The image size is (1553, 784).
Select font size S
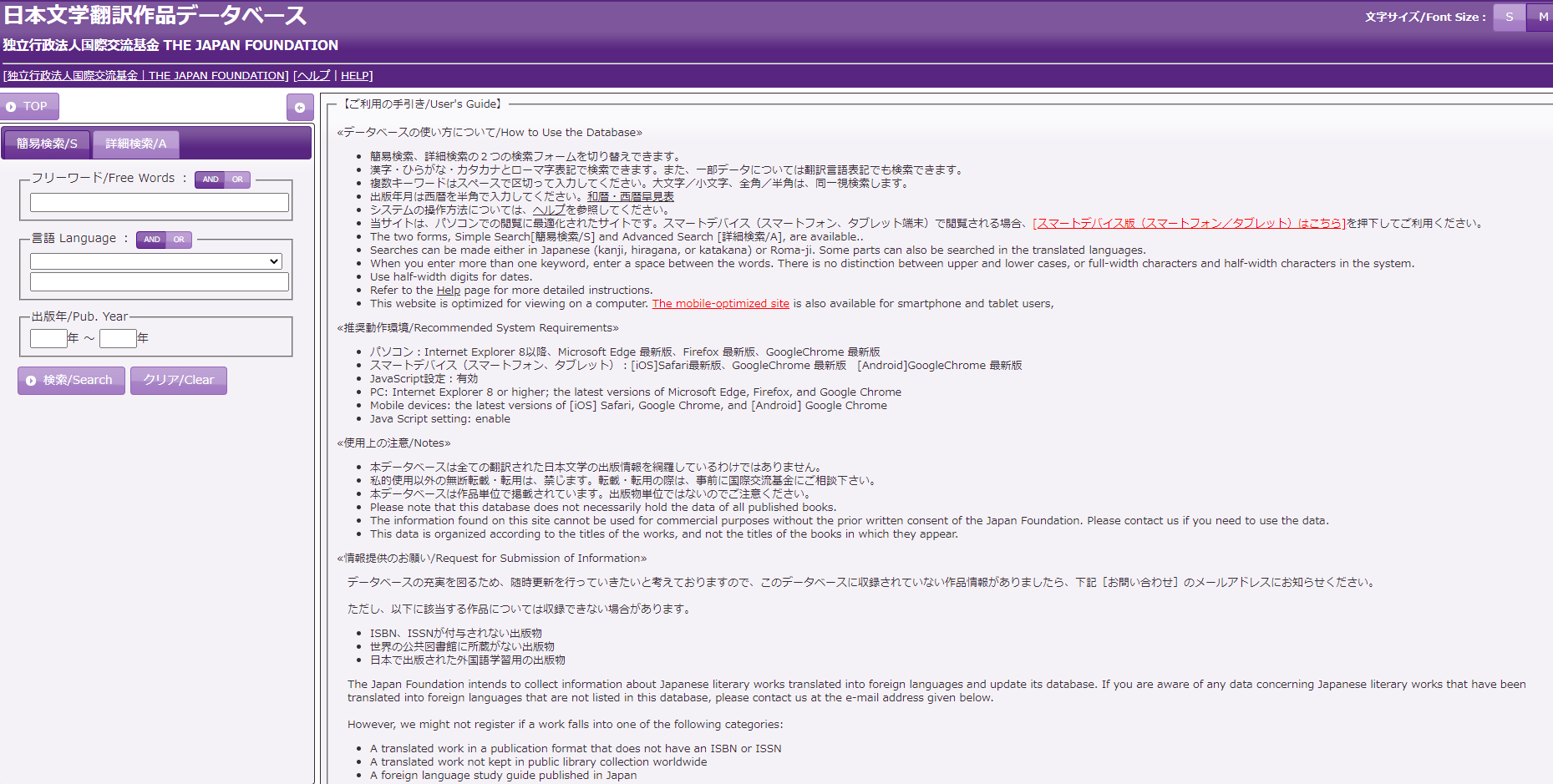(x=1509, y=17)
